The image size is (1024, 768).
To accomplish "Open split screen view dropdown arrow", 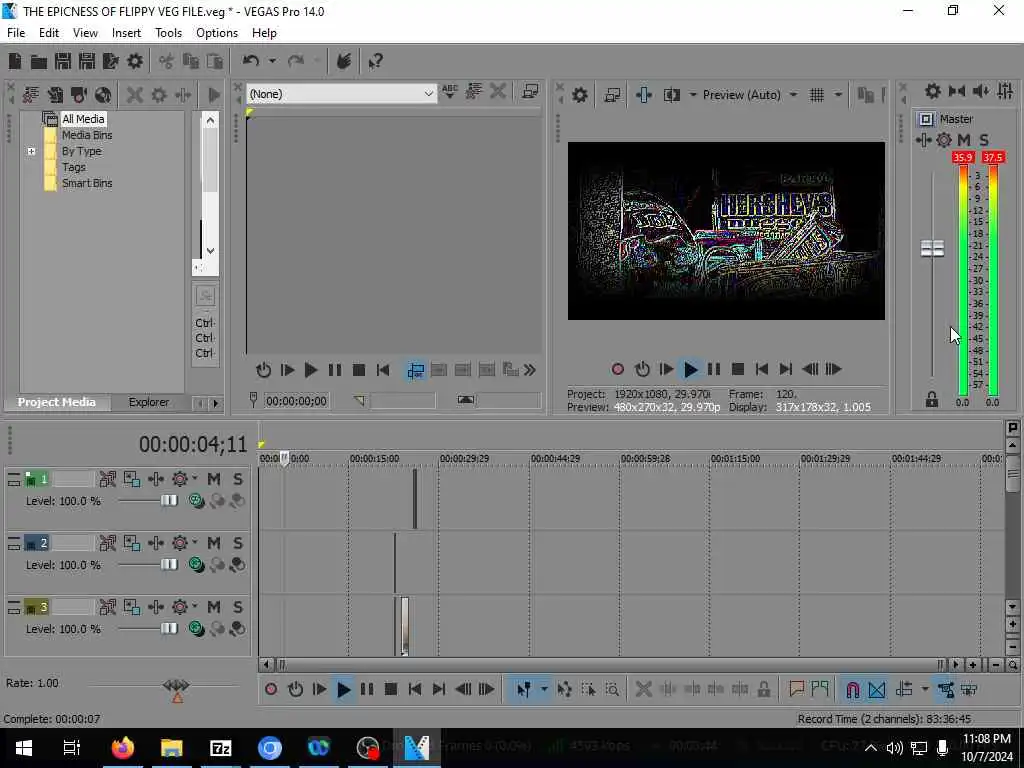I will click(x=692, y=95).
